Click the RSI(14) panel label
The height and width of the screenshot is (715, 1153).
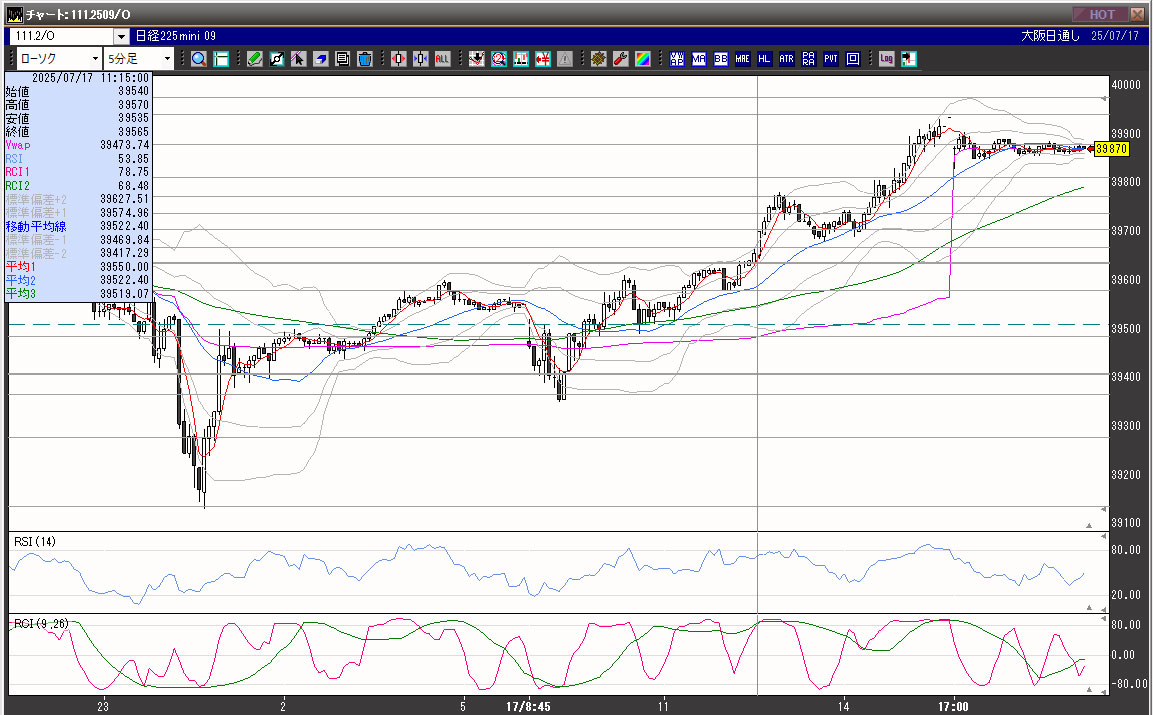[x=35, y=541]
